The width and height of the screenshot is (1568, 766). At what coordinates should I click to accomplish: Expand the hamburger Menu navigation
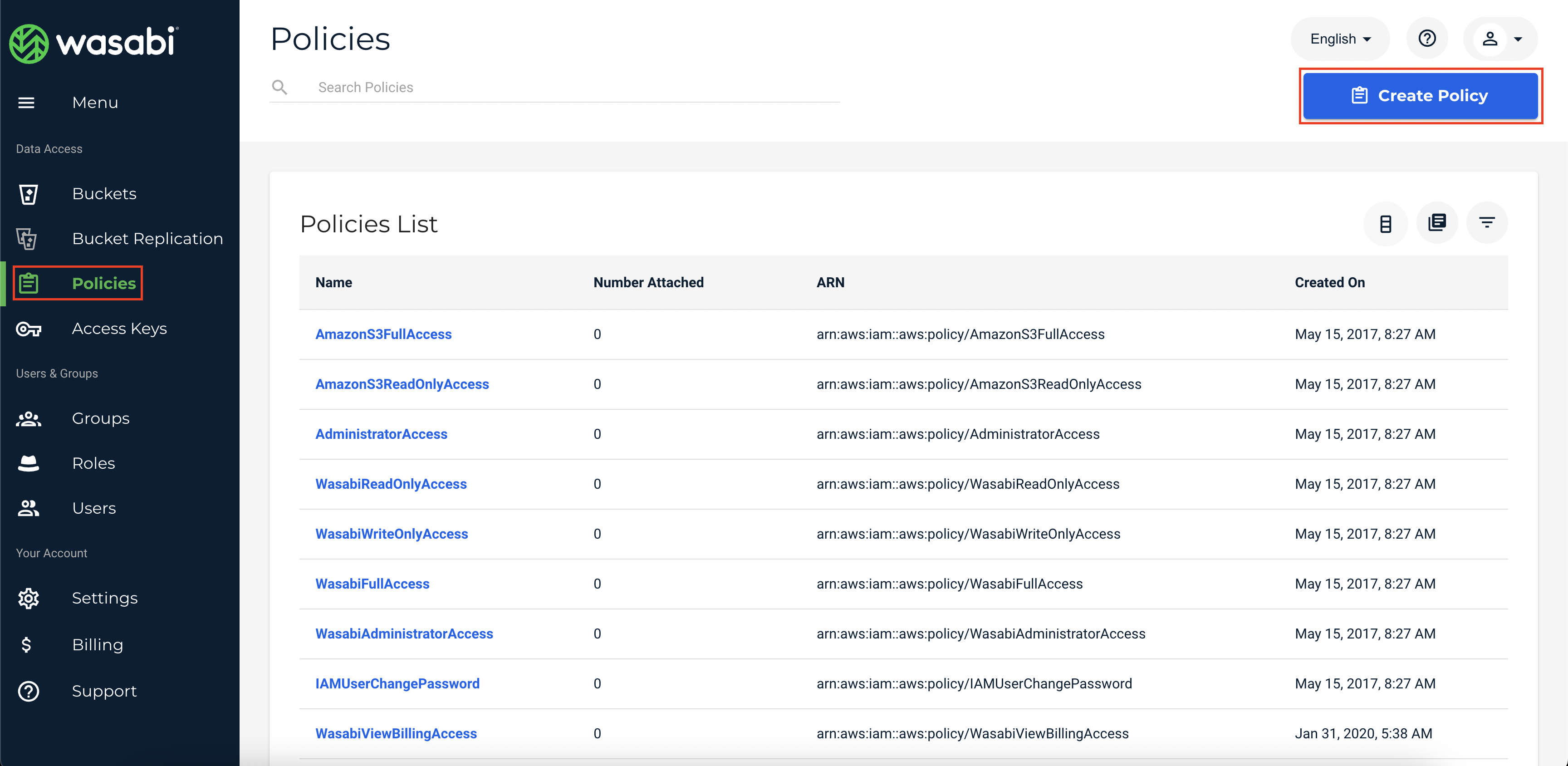[x=27, y=102]
